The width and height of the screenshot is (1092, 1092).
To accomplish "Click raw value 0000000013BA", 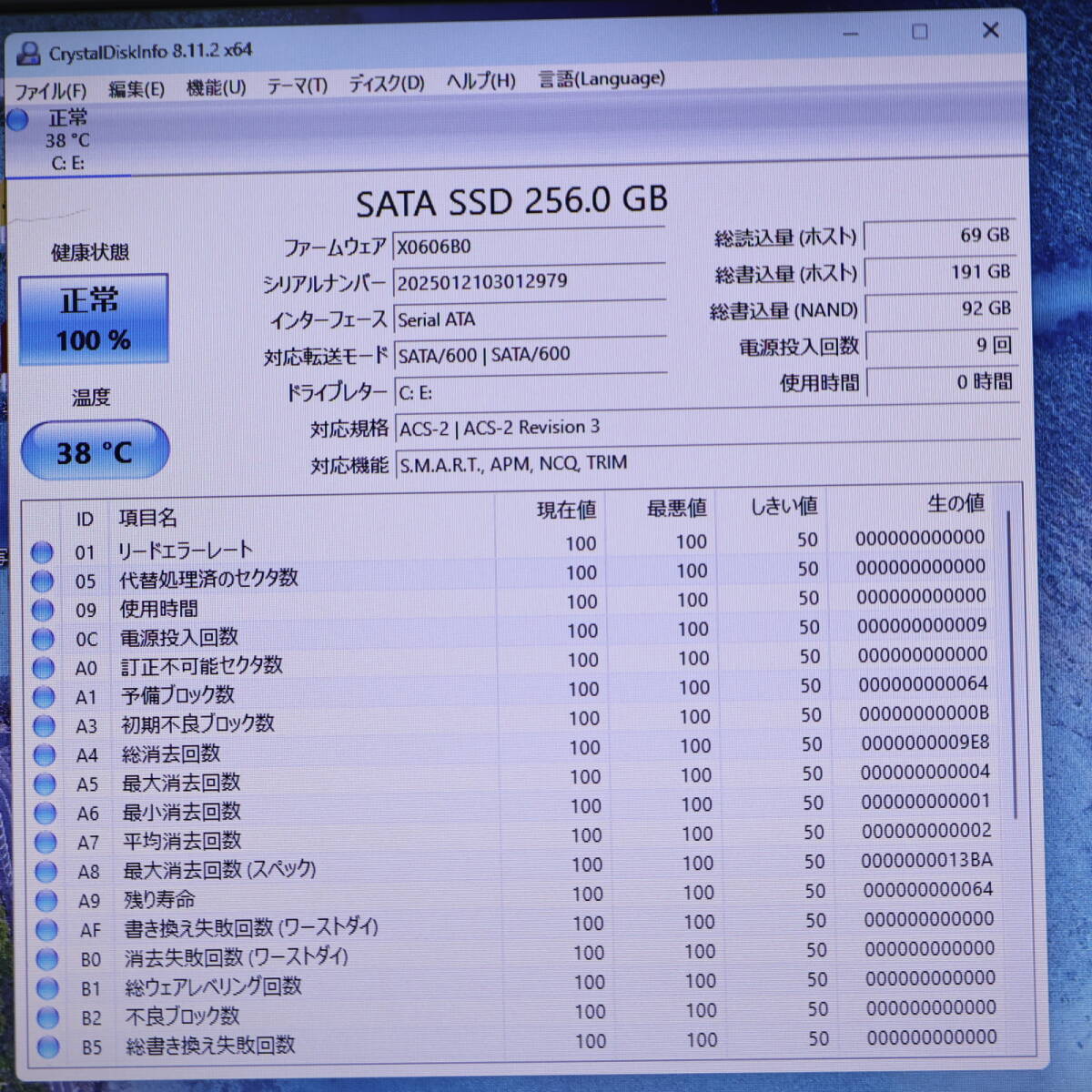I will (926, 860).
